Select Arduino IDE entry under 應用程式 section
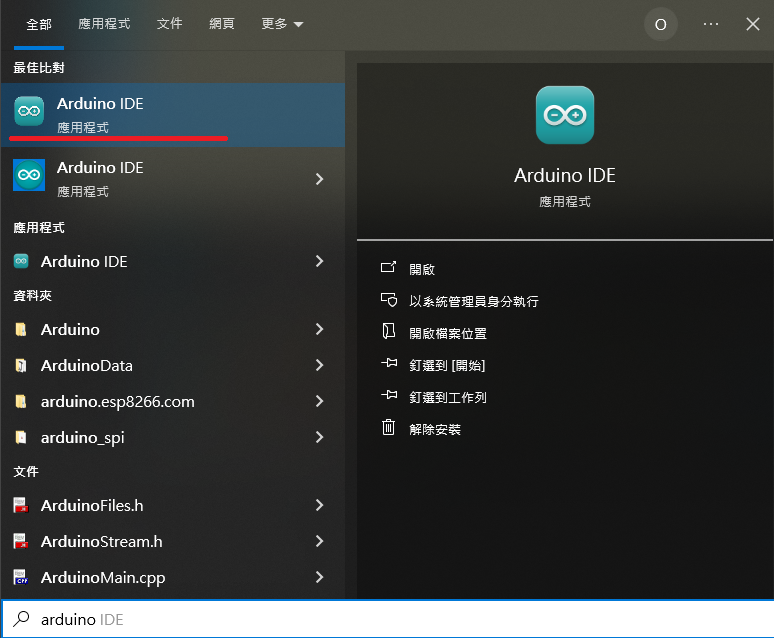This screenshot has height=638, width=774. (173, 261)
